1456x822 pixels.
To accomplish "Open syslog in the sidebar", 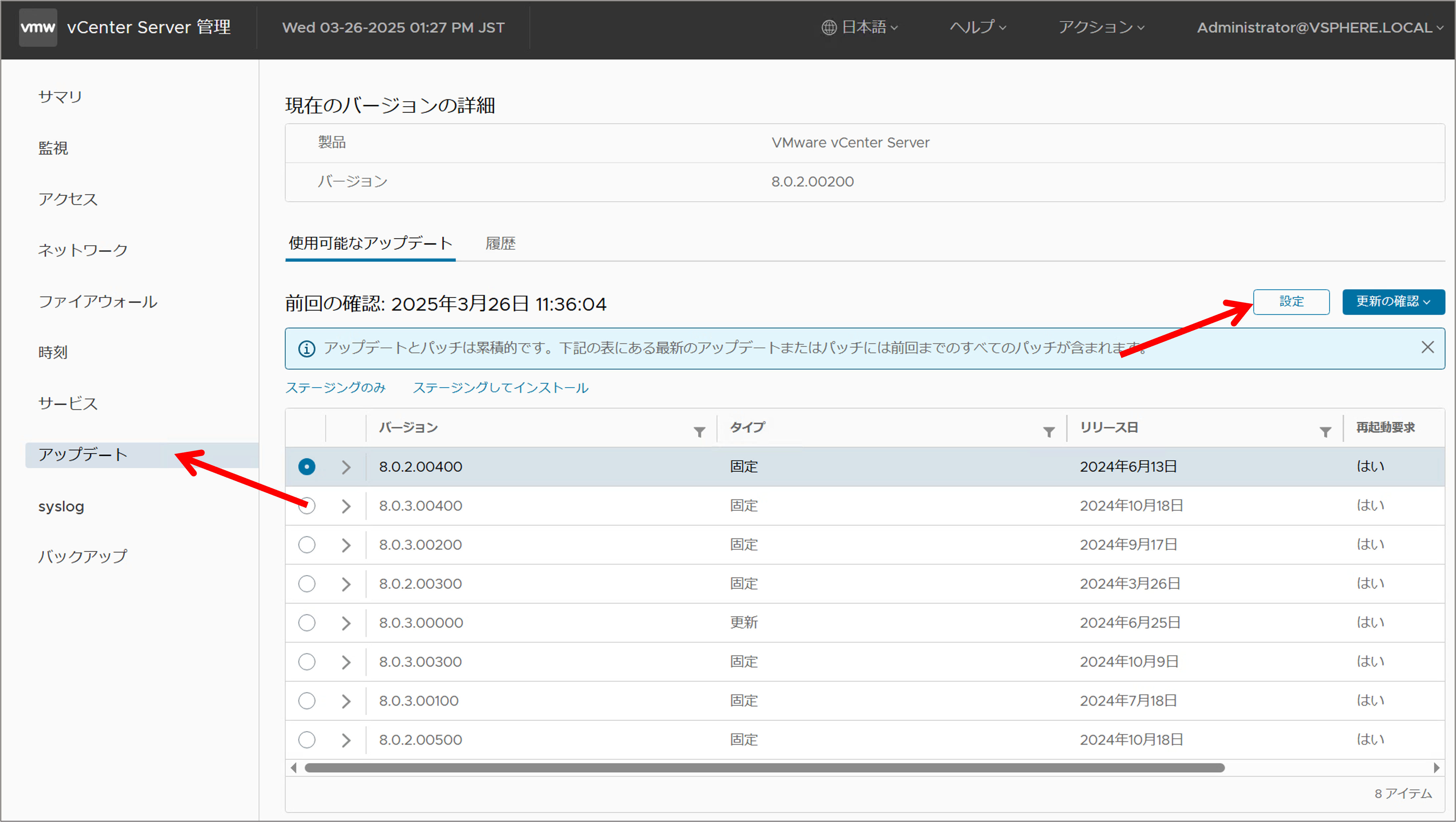I will 61,507.
